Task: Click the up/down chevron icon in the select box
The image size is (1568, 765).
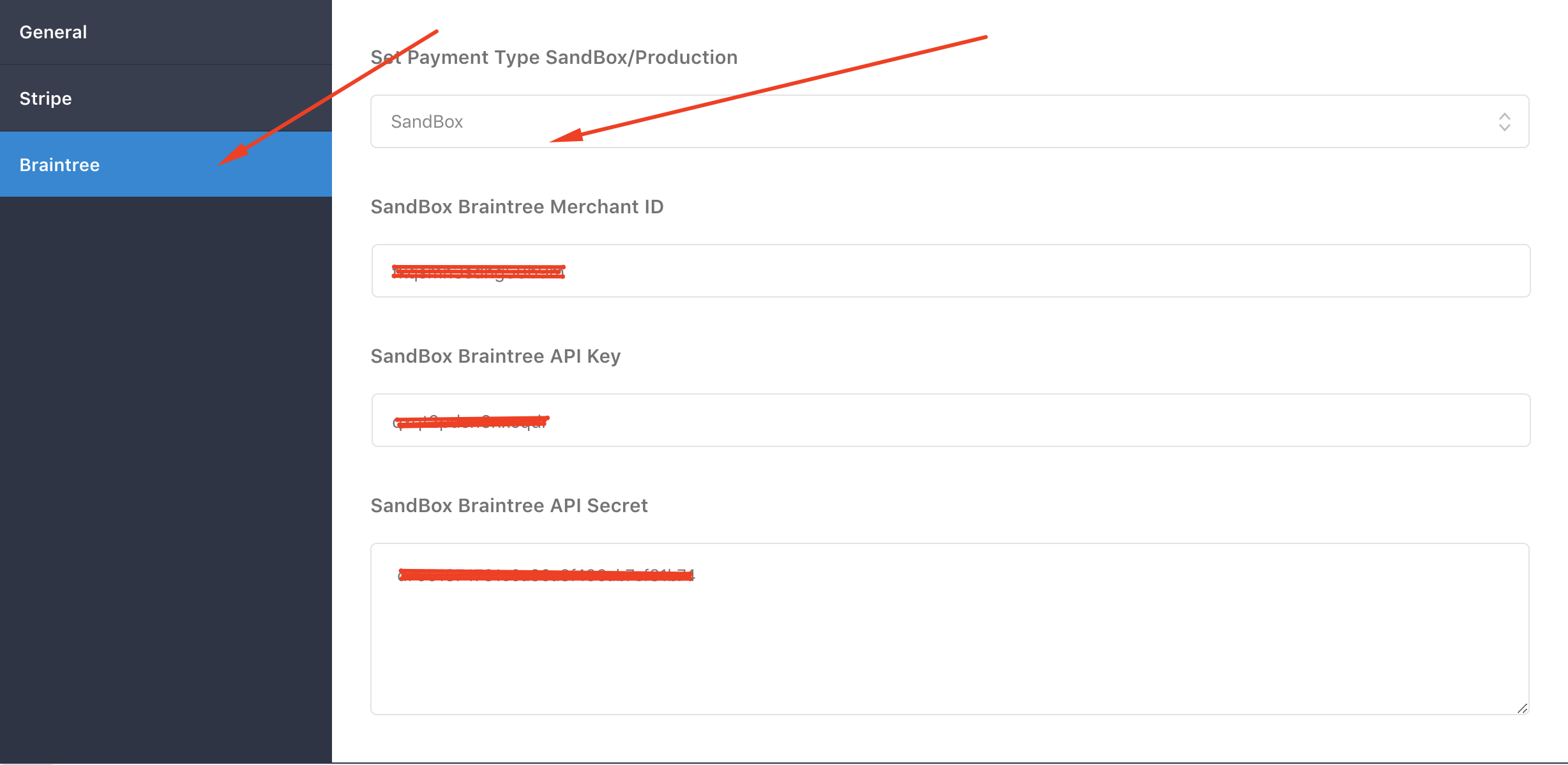Action: click(1504, 121)
